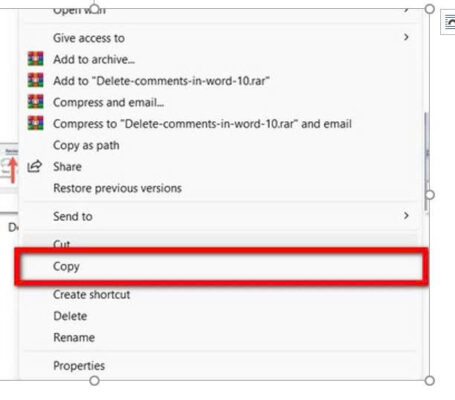Click WinRAR icon beside Add to archive
Screen dimensions: 455x400
(35, 59)
